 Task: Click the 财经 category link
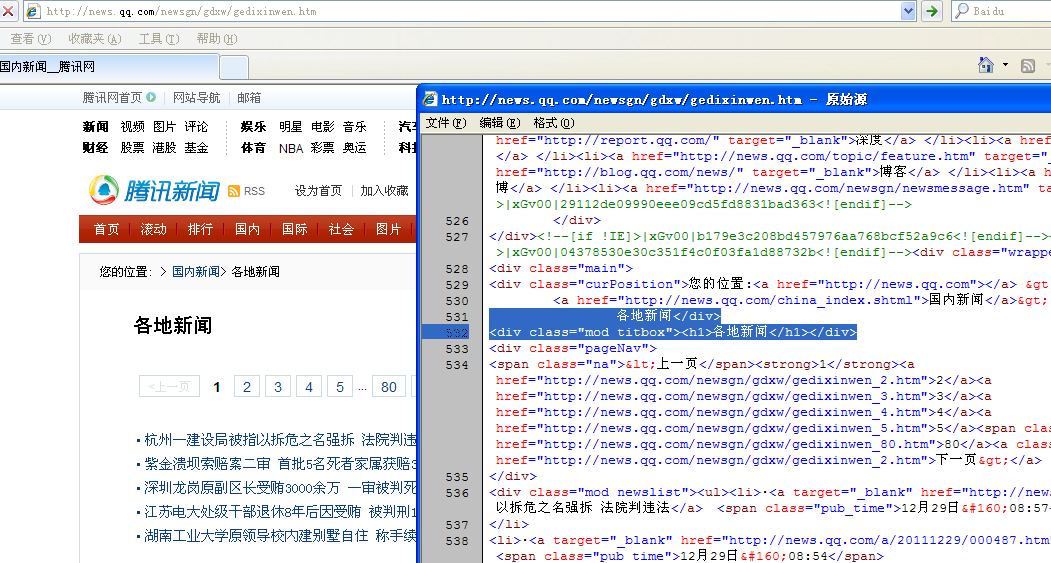pos(95,147)
